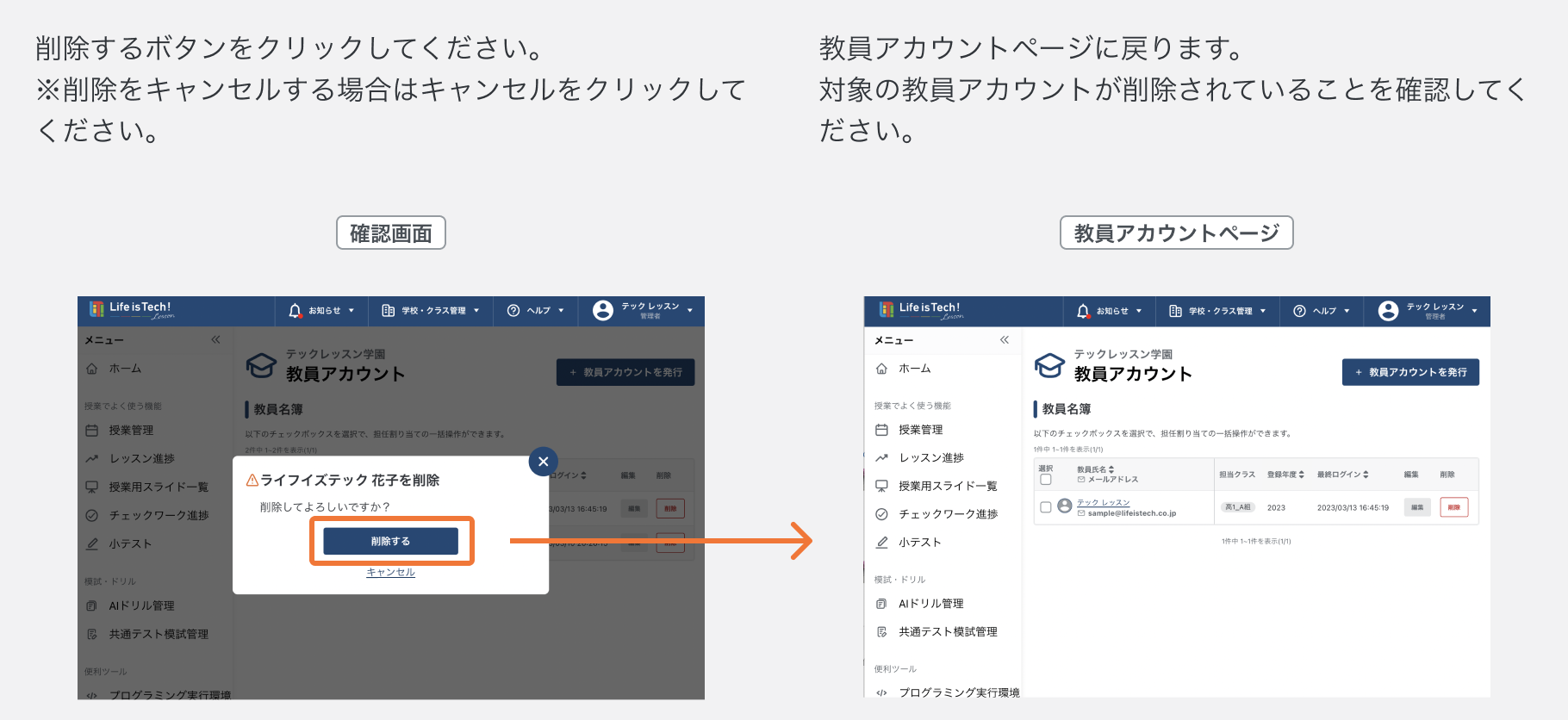
Task: Open ヘルプ dropdown on 教員アカウントページ
Action: click(x=1322, y=311)
